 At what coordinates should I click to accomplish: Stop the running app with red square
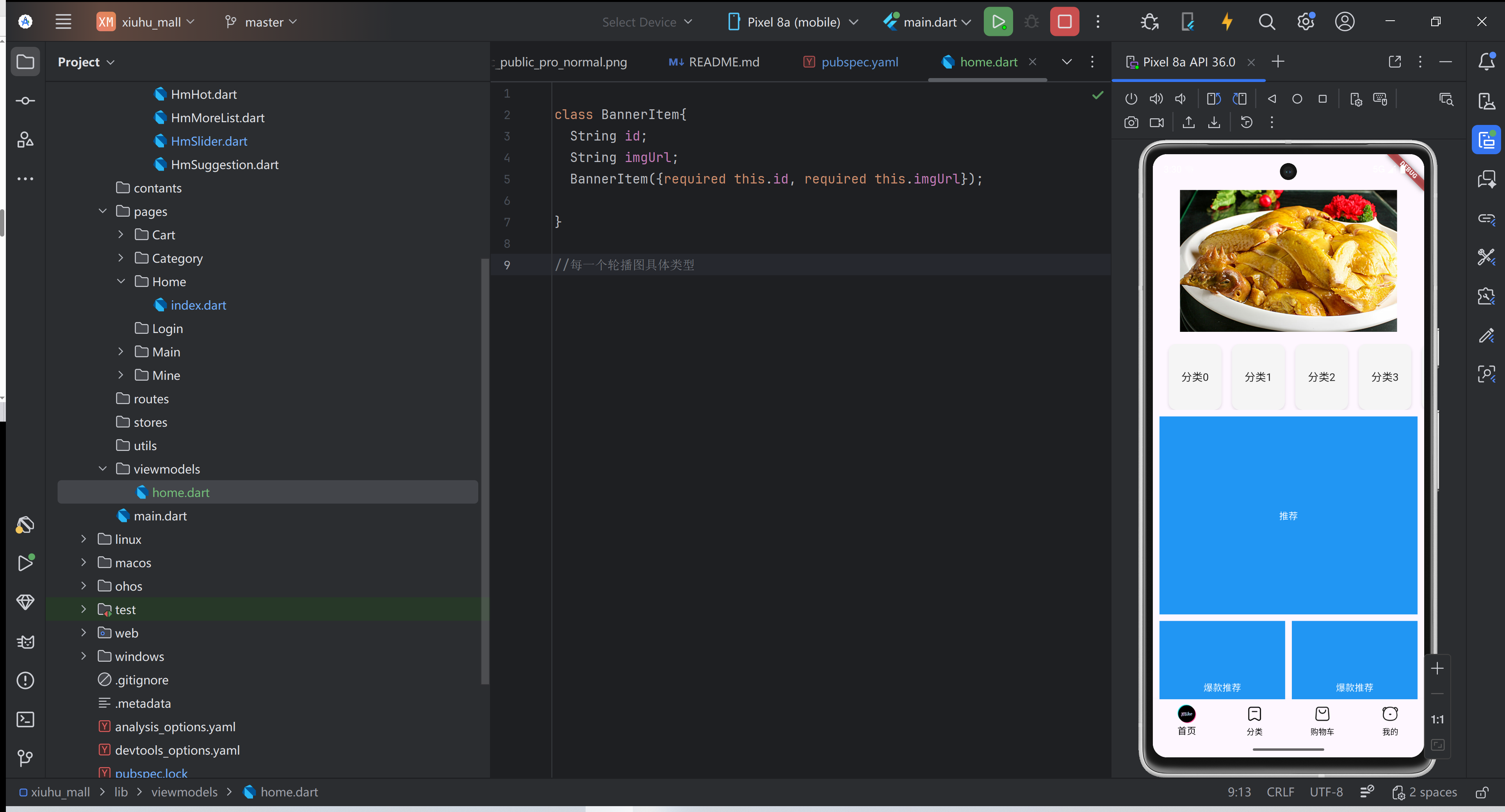pos(1064,22)
